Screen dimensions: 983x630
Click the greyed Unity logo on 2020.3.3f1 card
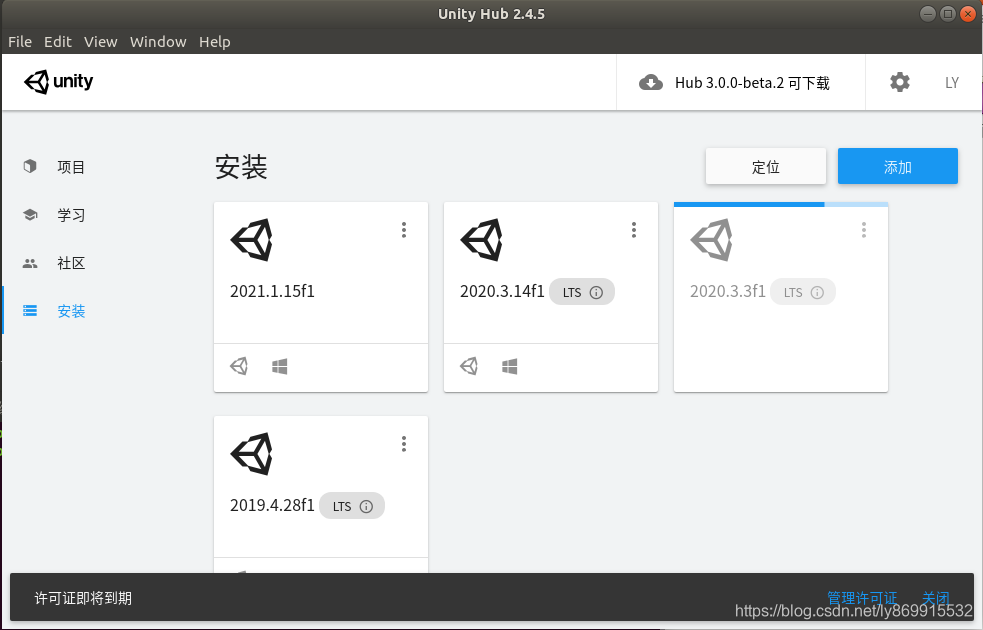712,239
